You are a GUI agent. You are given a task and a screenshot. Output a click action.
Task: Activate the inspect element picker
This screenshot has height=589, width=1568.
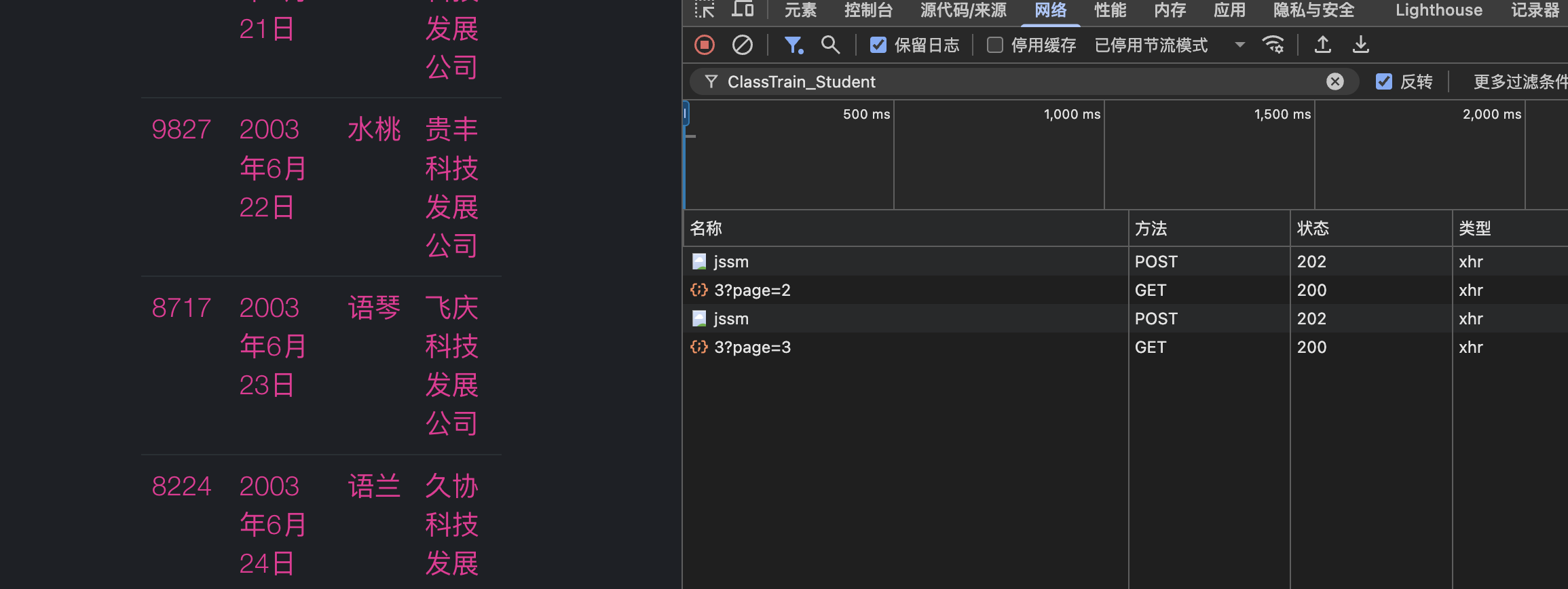(x=705, y=9)
